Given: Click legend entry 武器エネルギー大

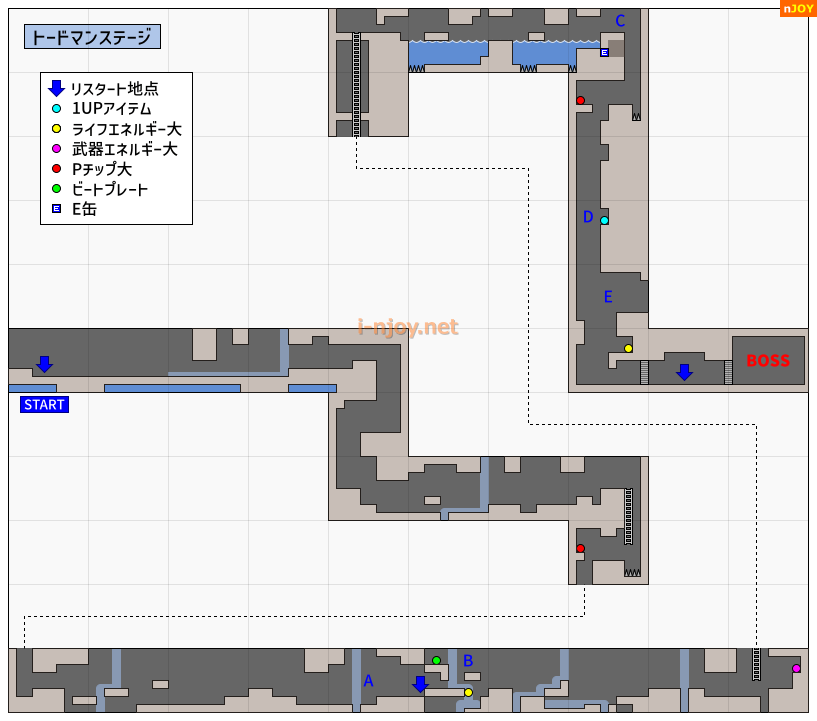Looking at the screenshot, I should pos(125,150).
